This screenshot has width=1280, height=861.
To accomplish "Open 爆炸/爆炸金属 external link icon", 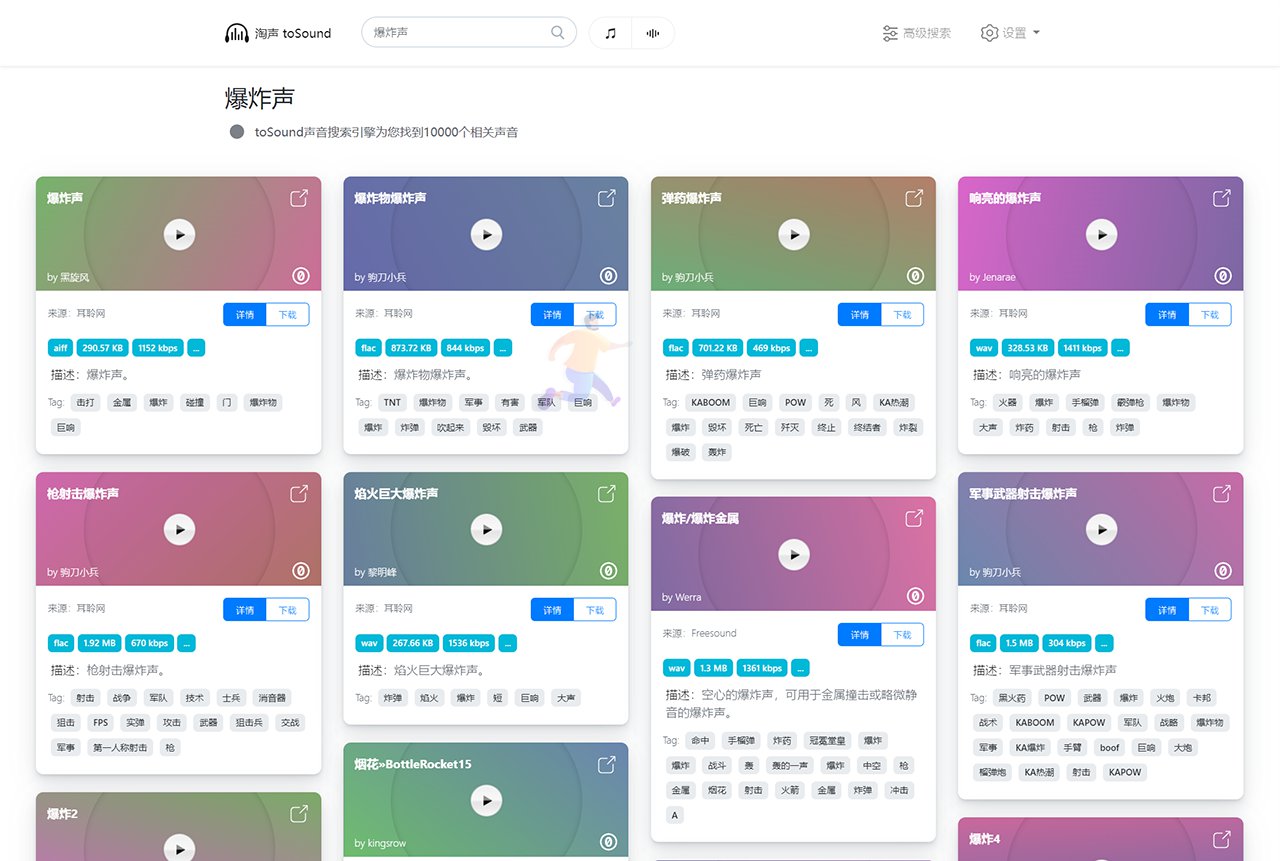I will pos(914,518).
